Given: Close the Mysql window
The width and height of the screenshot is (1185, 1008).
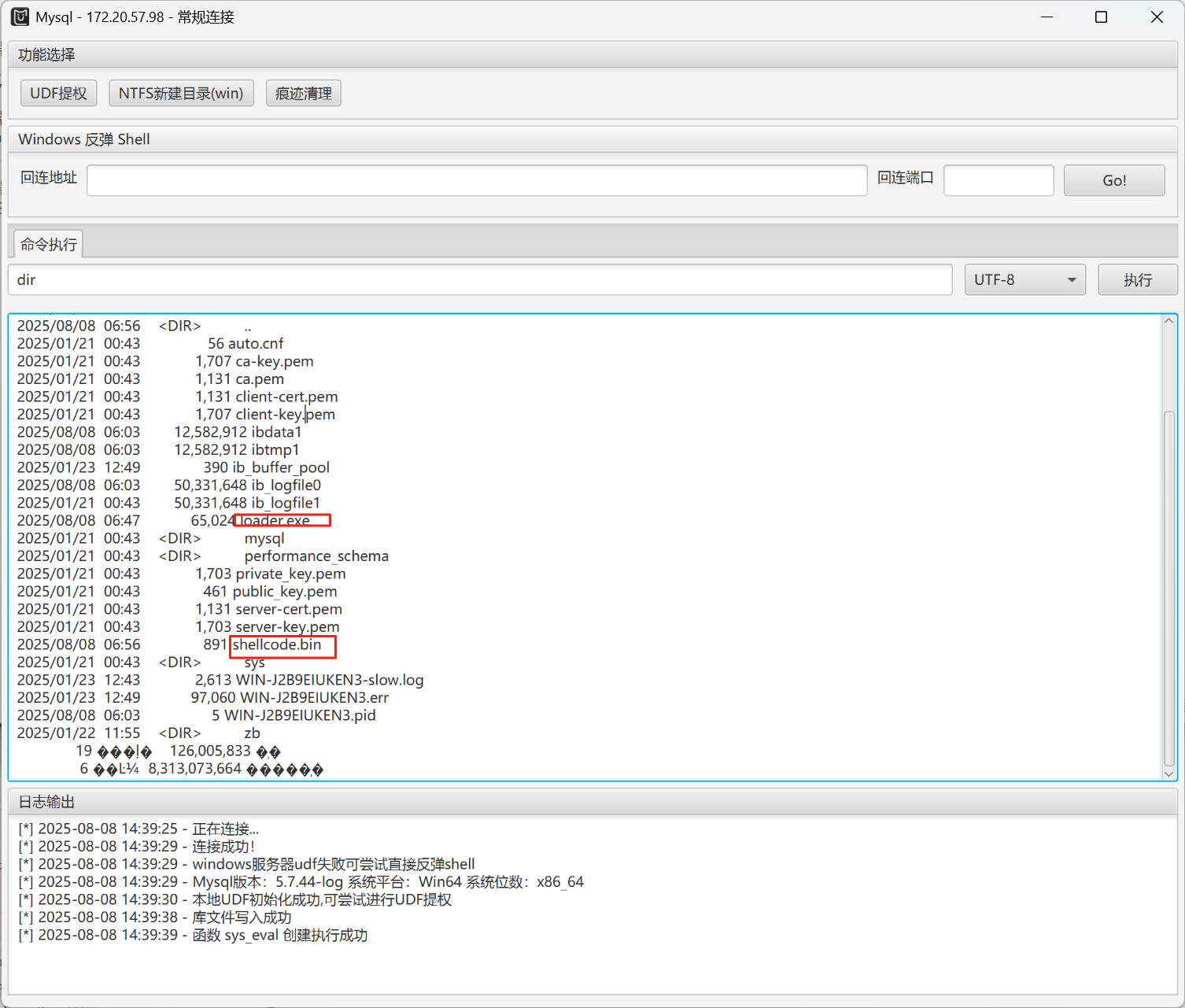Looking at the screenshot, I should [1157, 17].
